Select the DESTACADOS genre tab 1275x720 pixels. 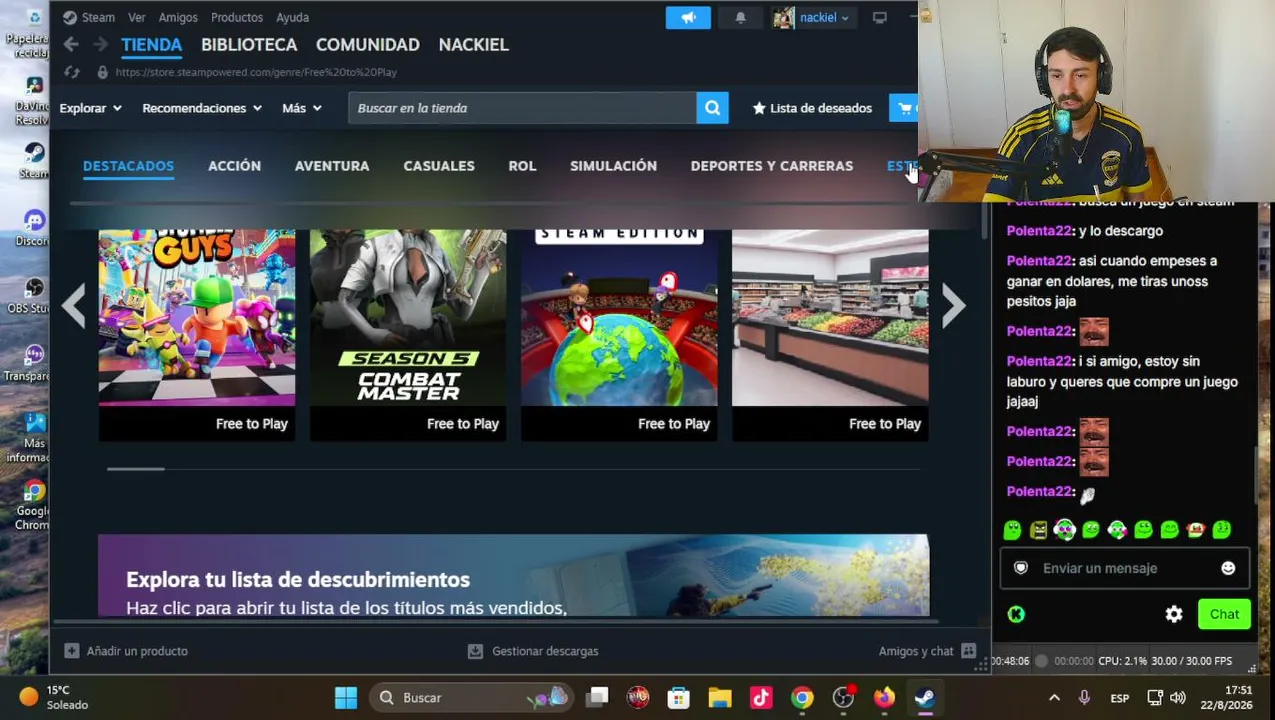[x=128, y=166]
